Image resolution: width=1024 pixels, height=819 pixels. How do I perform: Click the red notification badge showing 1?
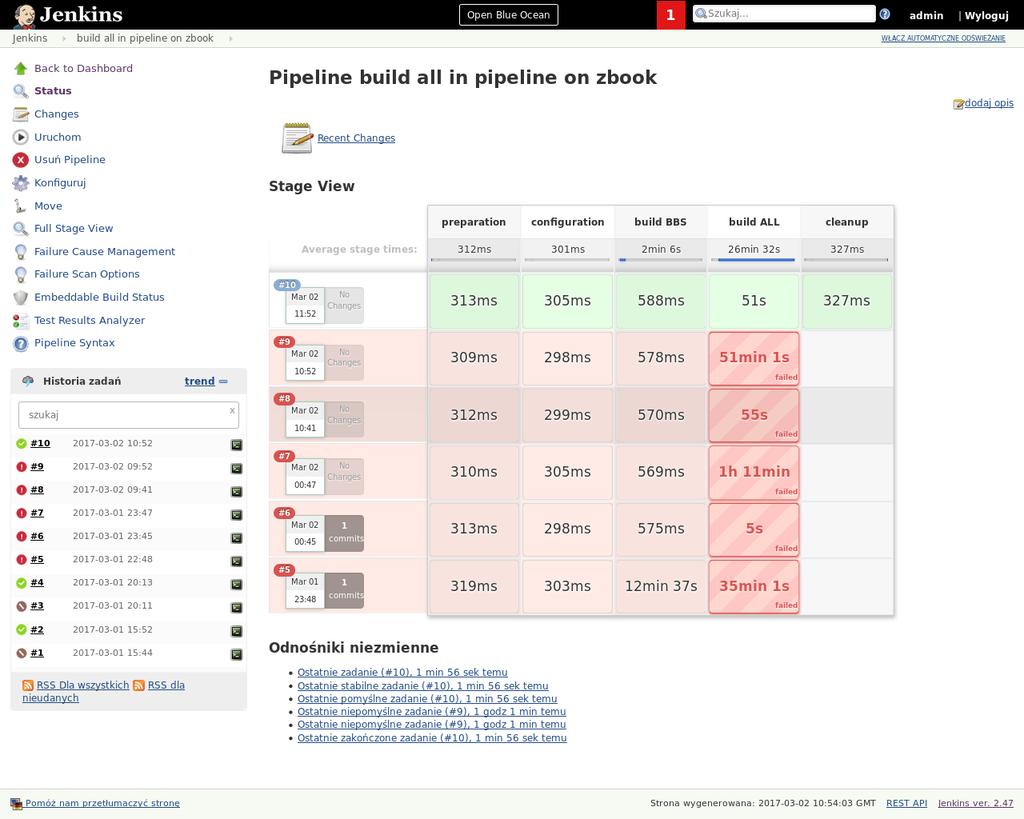[x=671, y=14]
